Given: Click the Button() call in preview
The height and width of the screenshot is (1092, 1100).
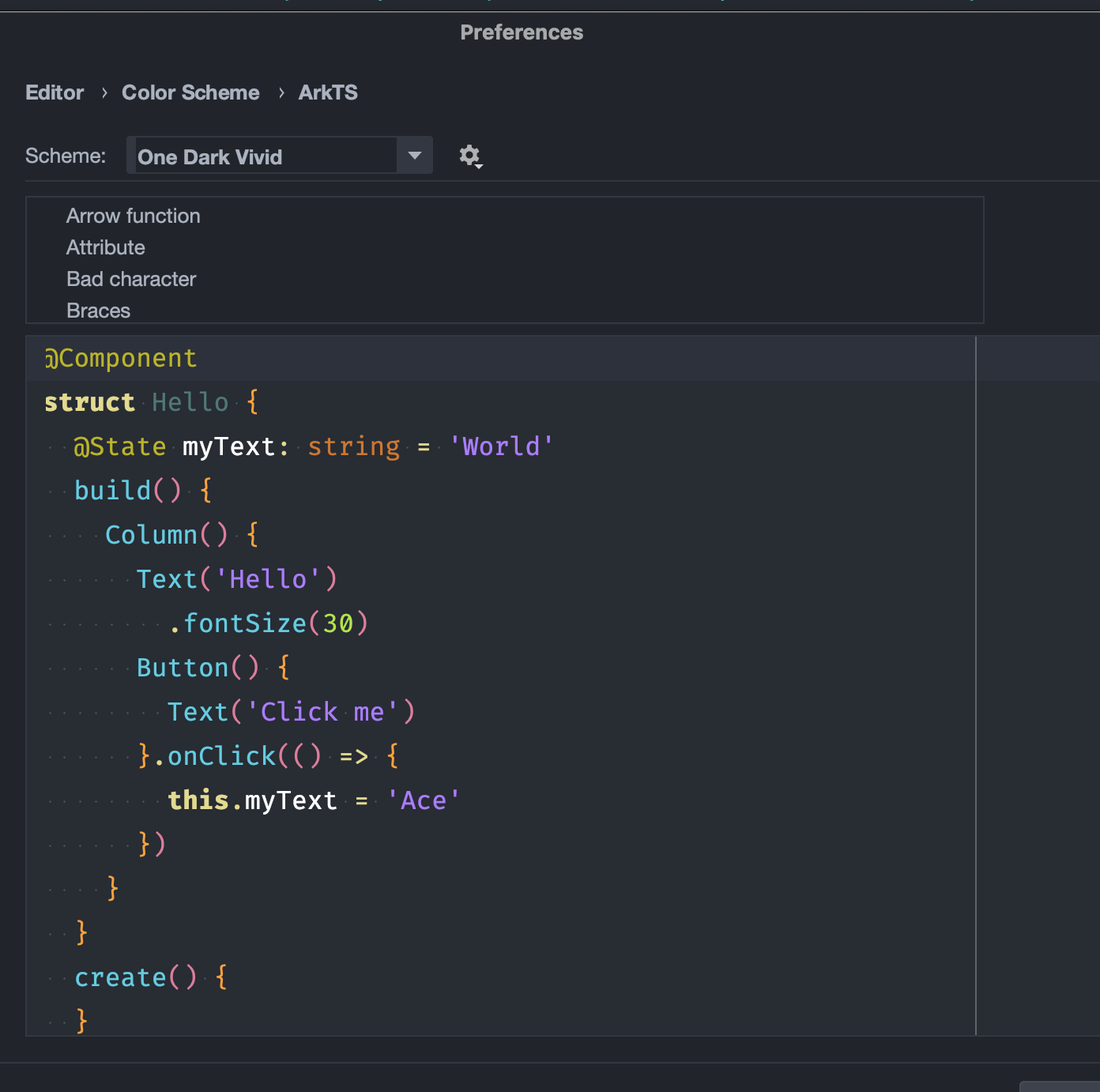Looking at the screenshot, I should (x=198, y=668).
